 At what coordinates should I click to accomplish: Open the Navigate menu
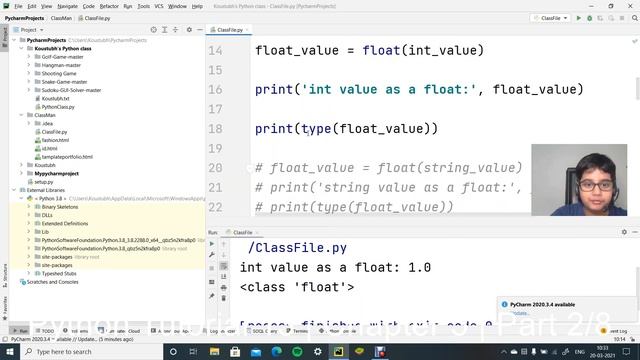point(67,6)
